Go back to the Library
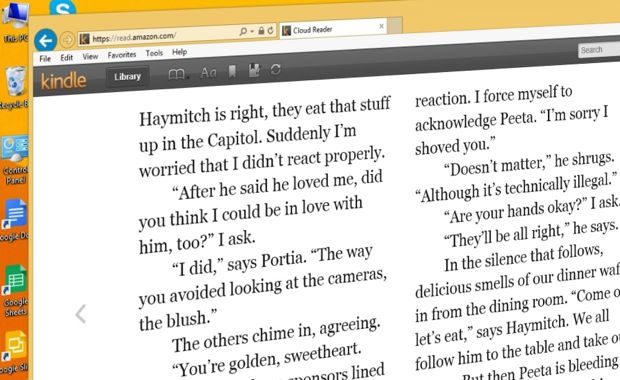Image resolution: width=620 pixels, height=380 pixels. (127, 77)
